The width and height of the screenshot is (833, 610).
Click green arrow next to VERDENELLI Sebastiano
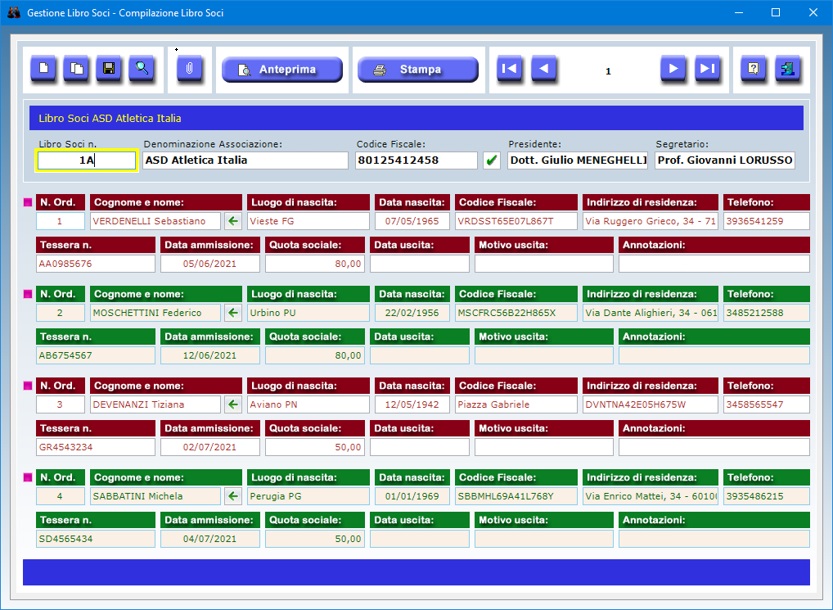click(x=233, y=221)
